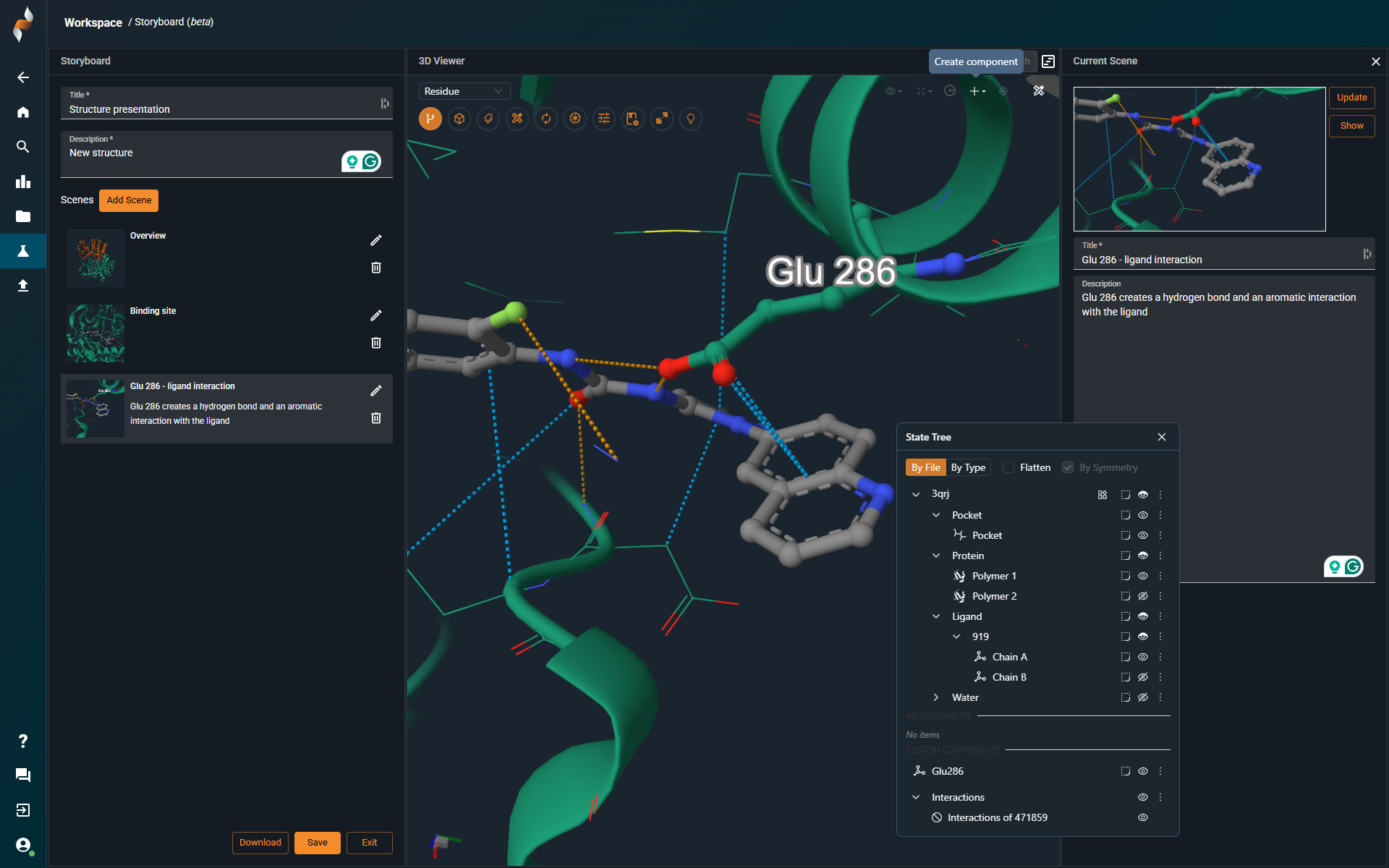This screenshot has height=868, width=1389.
Task: Collapse the Ligand tree node
Action: [x=936, y=616]
